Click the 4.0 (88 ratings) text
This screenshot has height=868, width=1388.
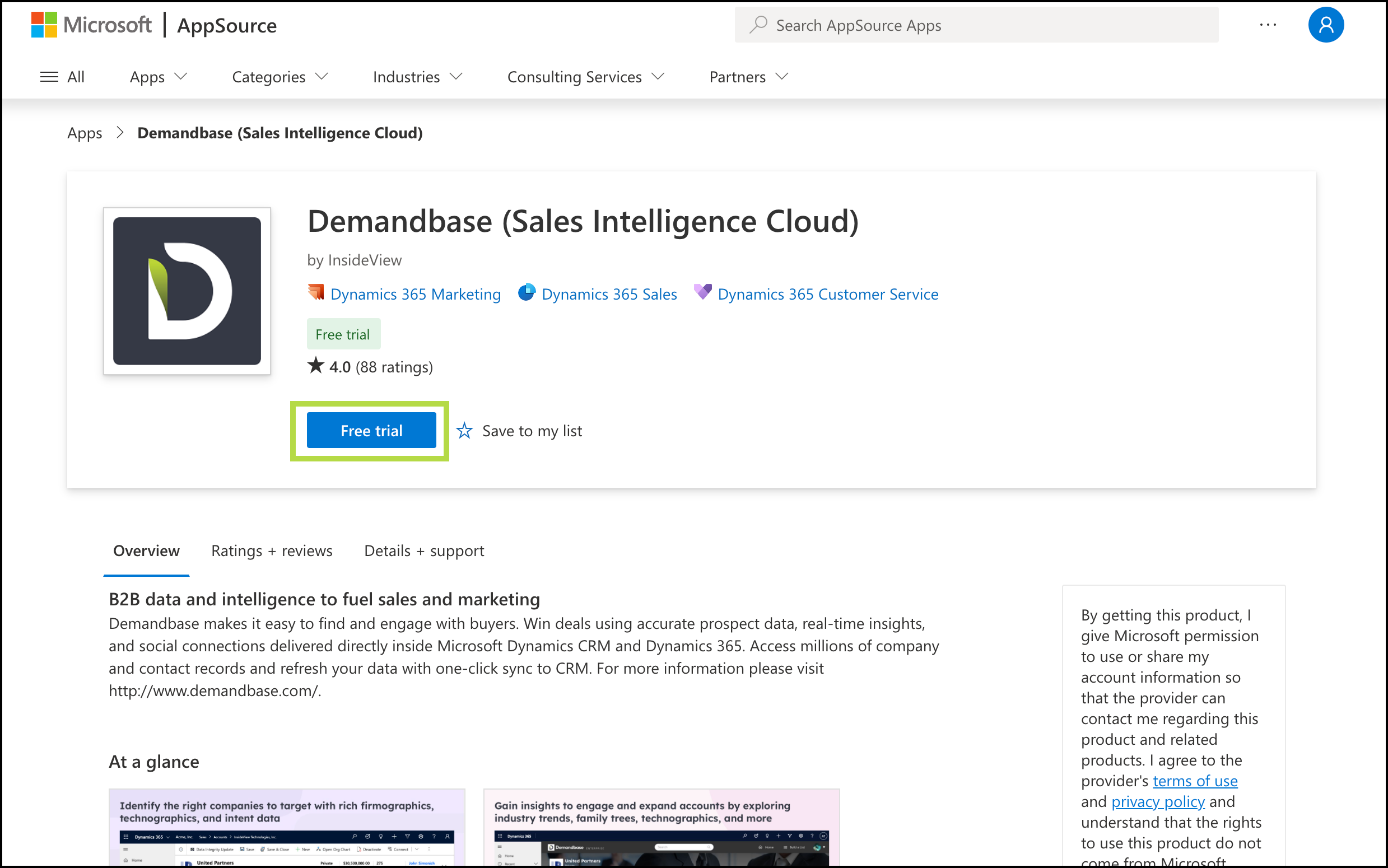coord(381,367)
